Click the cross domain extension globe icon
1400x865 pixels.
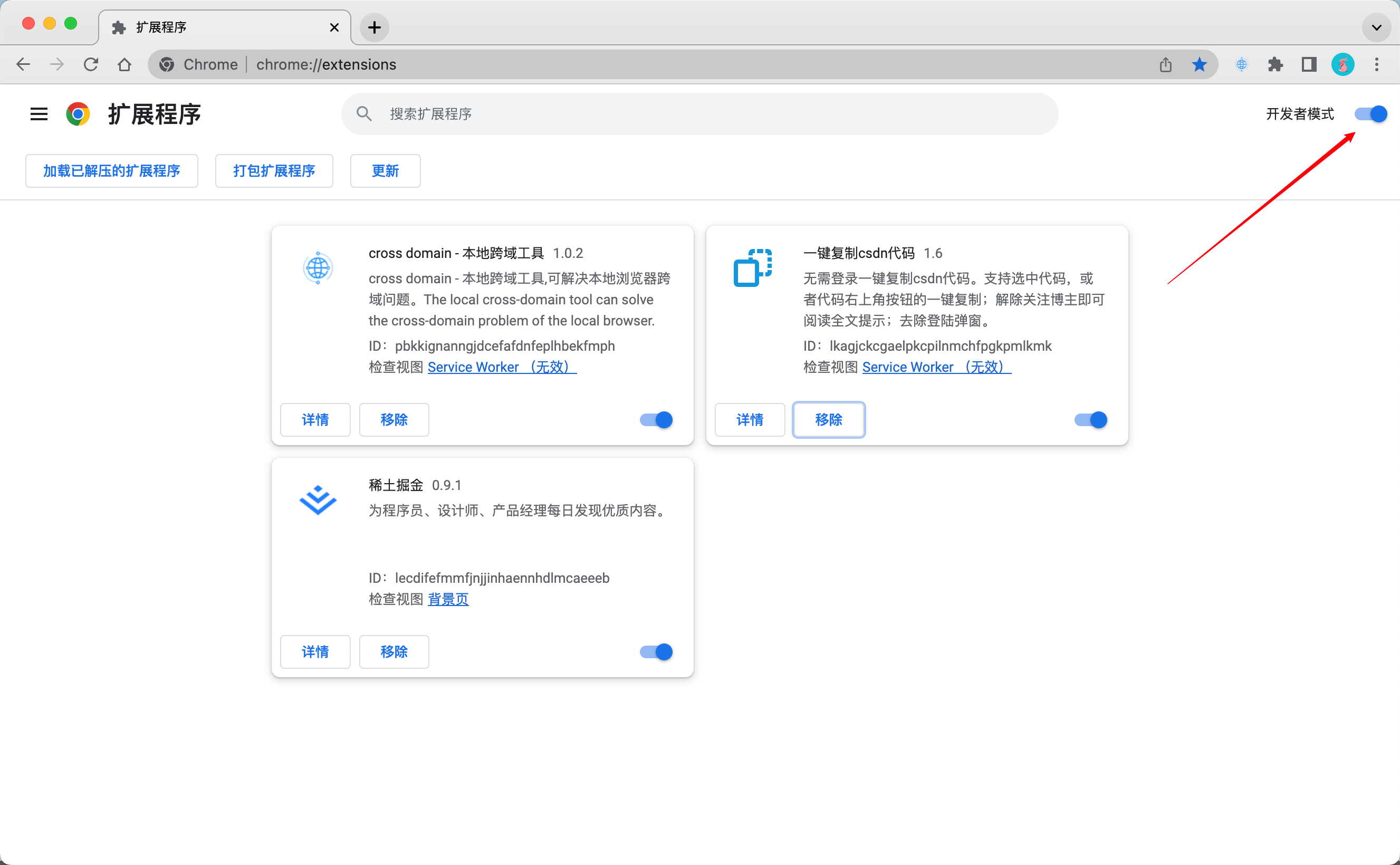(318, 267)
